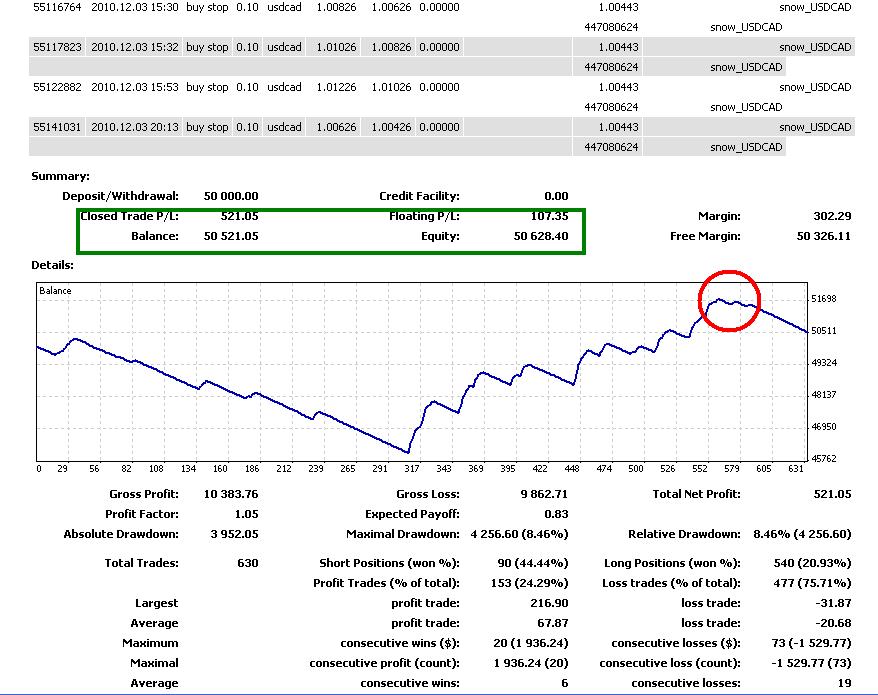Click the Closed Trade P/L value 521.05
The height and width of the screenshot is (695, 878).
[239, 216]
